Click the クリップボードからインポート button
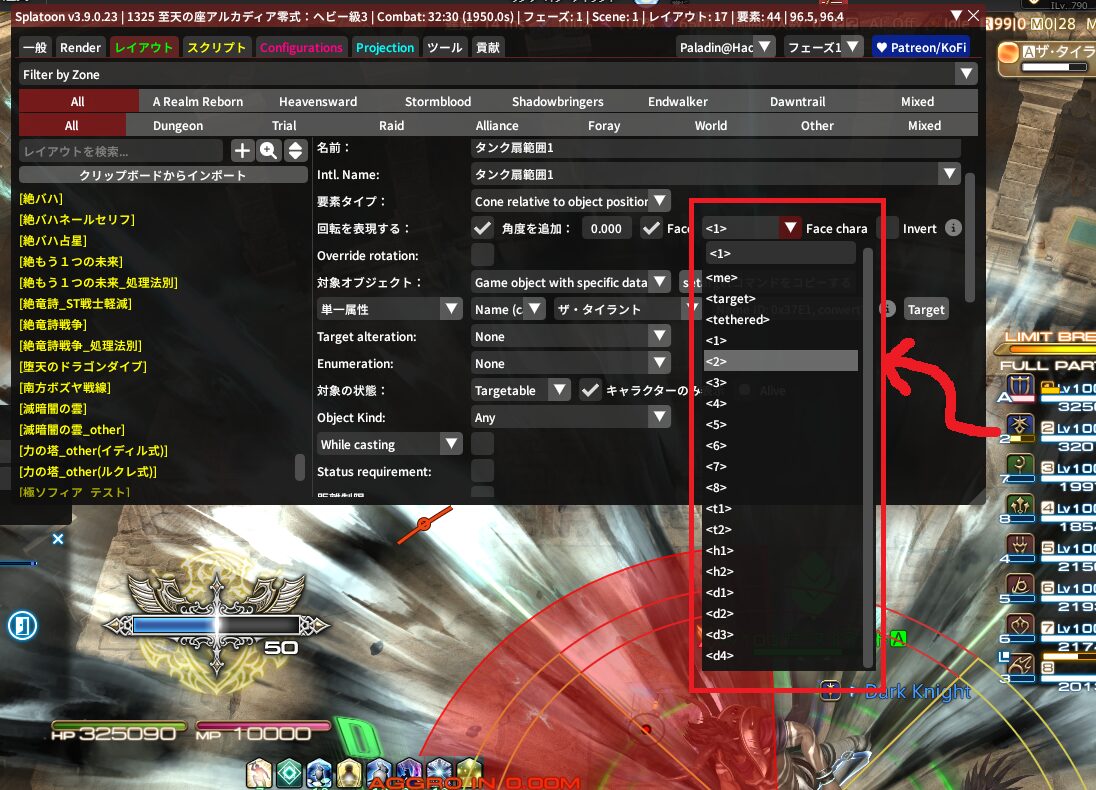Image resolution: width=1096 pixels, height=790 pixels. click(x=162, y=175)
